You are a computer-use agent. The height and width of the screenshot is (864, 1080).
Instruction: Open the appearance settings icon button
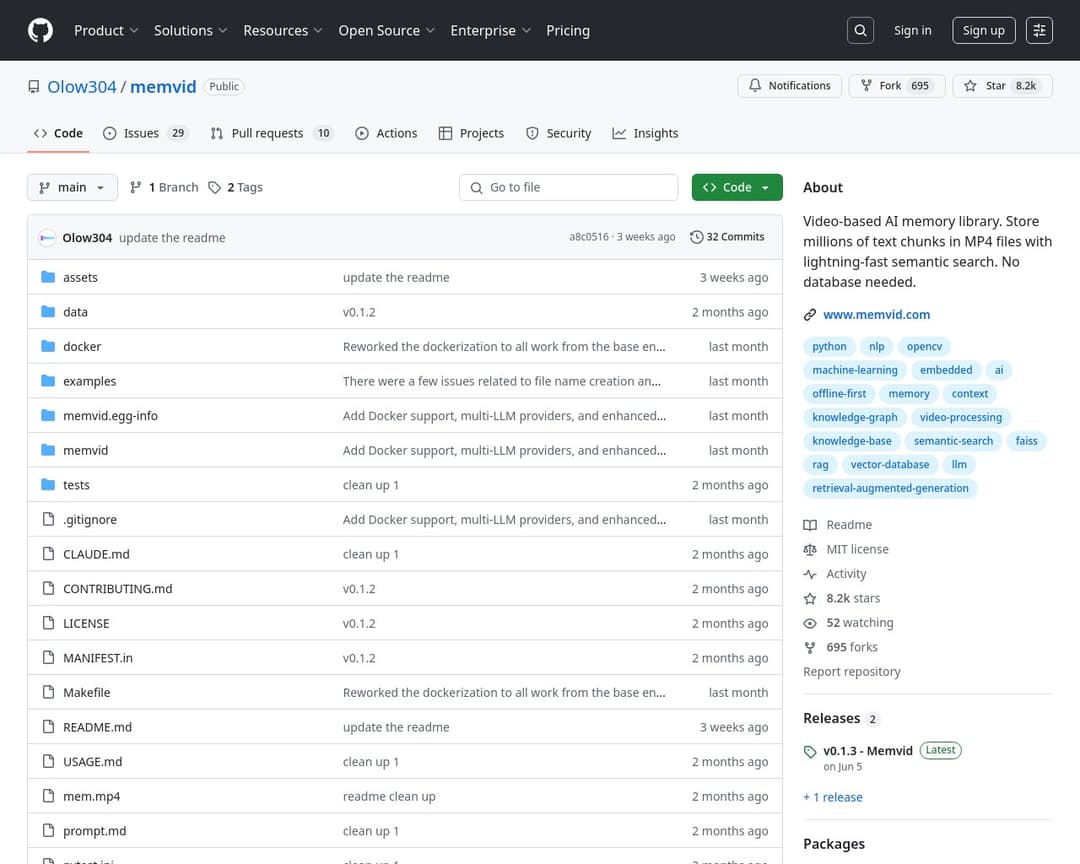[x=1039, y=30]
